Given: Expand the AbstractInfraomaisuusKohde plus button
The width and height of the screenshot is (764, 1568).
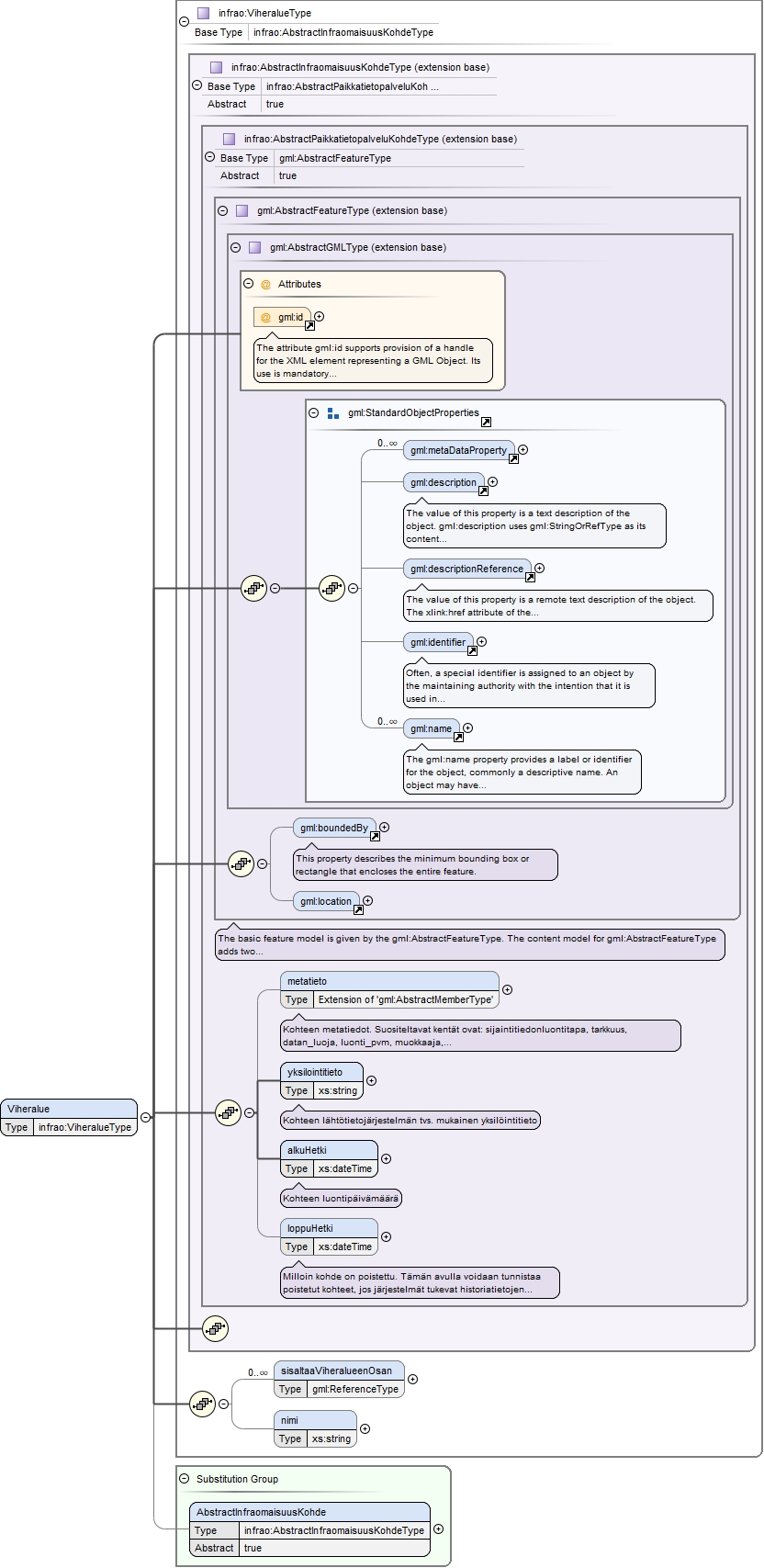Looking at the screenshot, I should pos(438,1529).
